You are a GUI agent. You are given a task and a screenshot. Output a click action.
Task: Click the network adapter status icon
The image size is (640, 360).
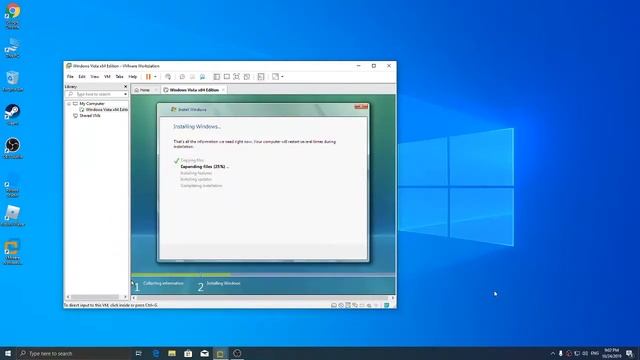pyautogui.click(x=355, y=305)
